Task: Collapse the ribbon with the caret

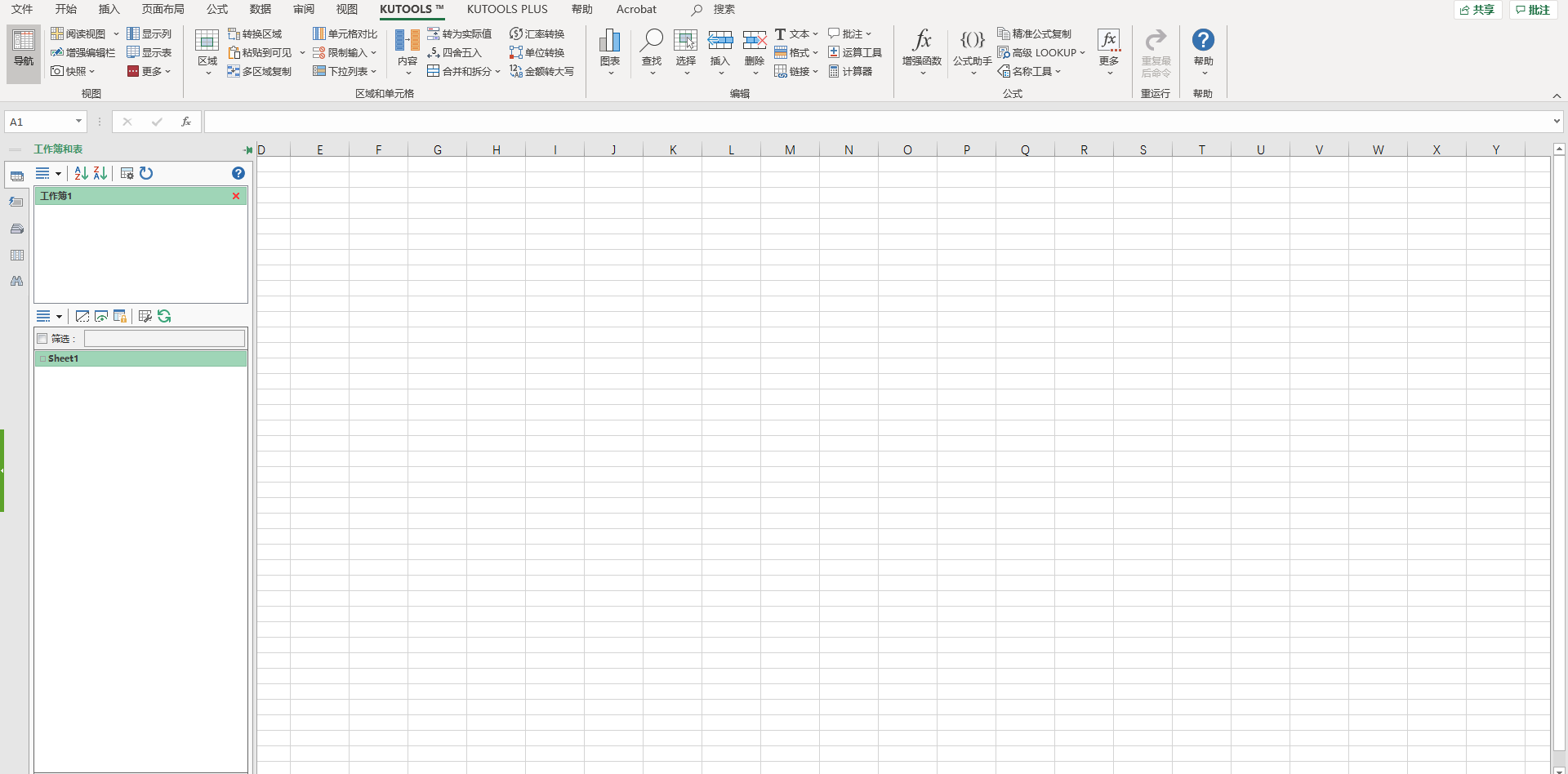Action: pyautogui.click(x=1557, y=96)
